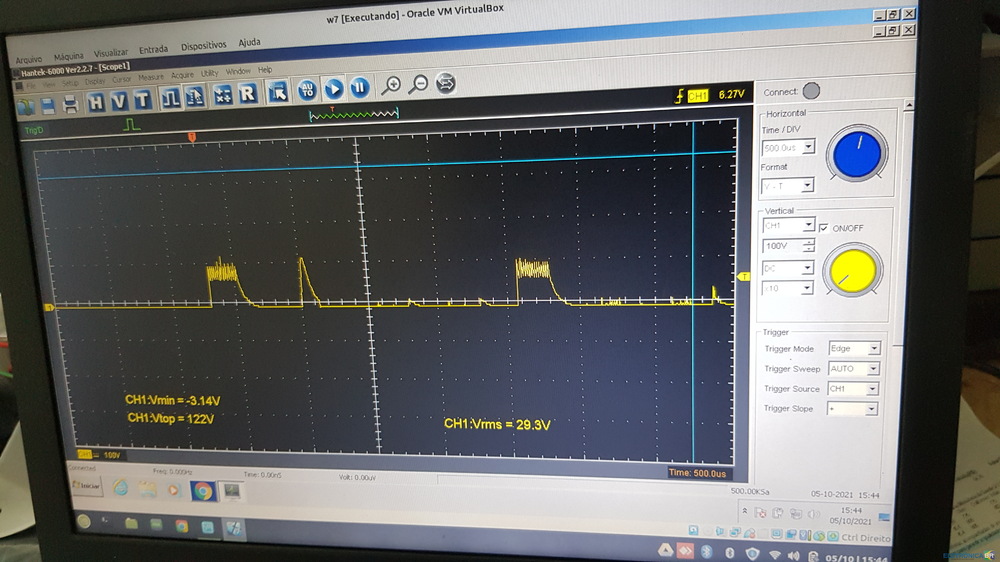Open the Utility menu
1000x562 pixels.
tap(210, 73)
